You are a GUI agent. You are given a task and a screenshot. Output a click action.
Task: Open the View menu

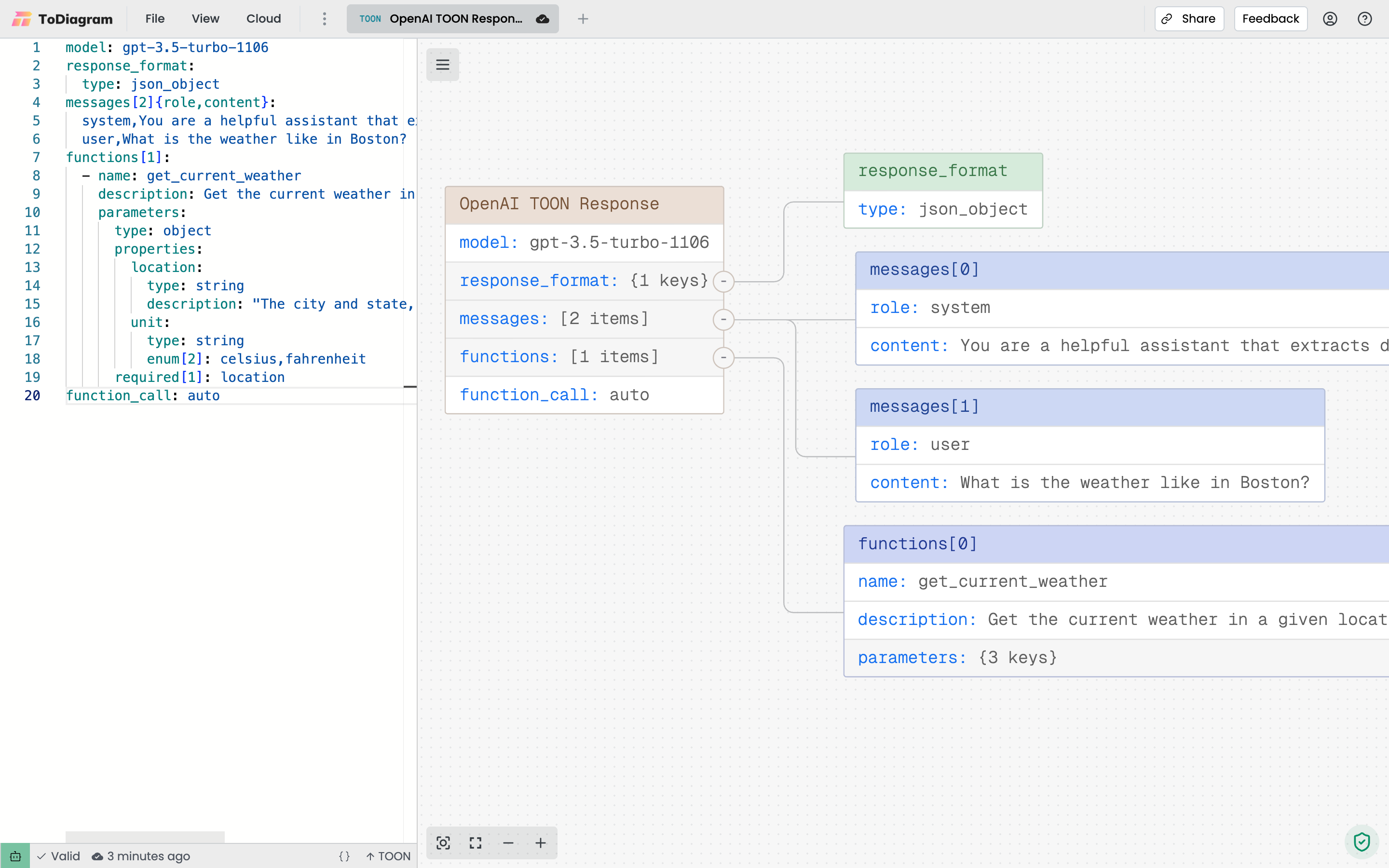click(205, 18)
